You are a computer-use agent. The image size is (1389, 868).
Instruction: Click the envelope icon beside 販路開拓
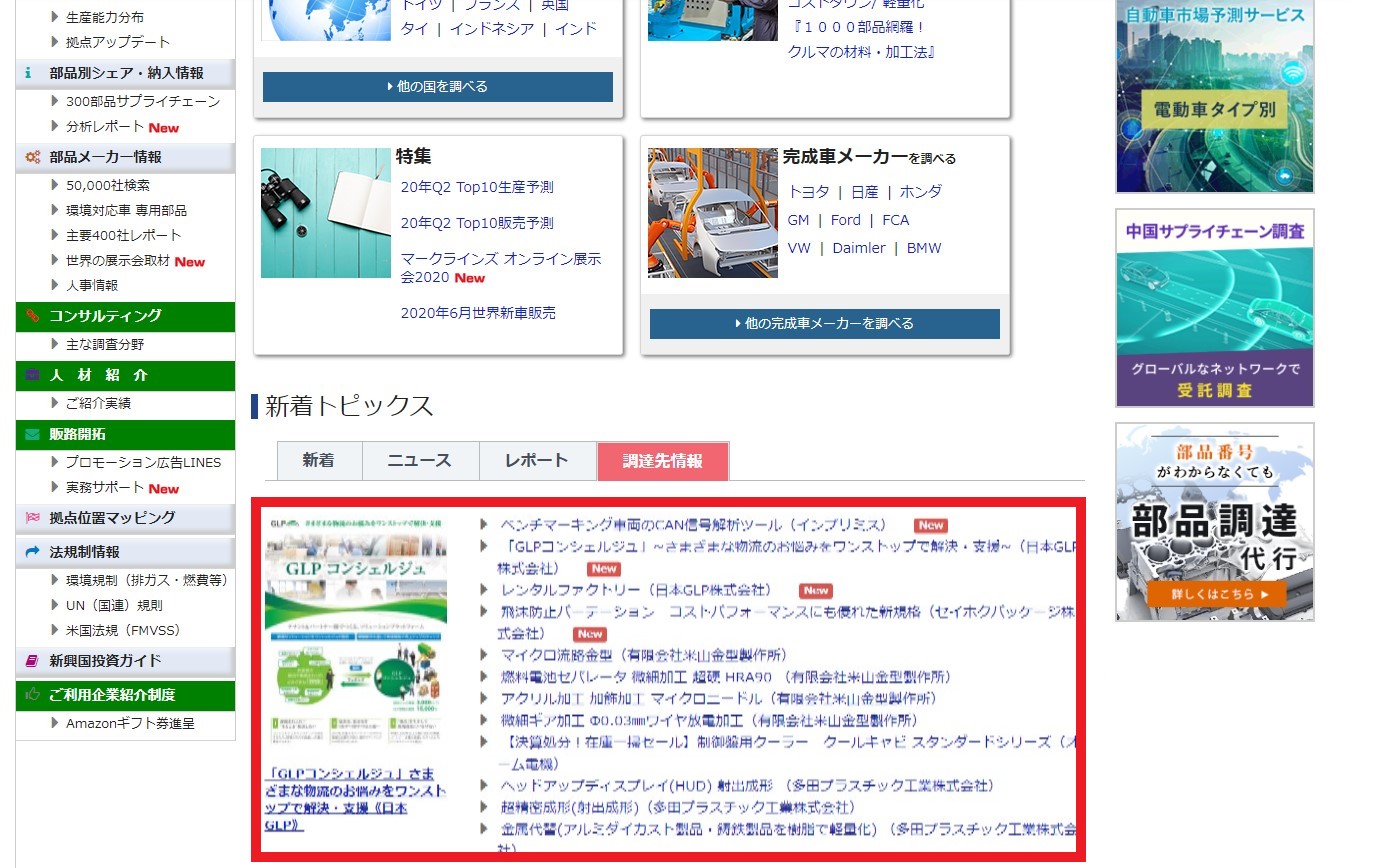pos(32,434)
